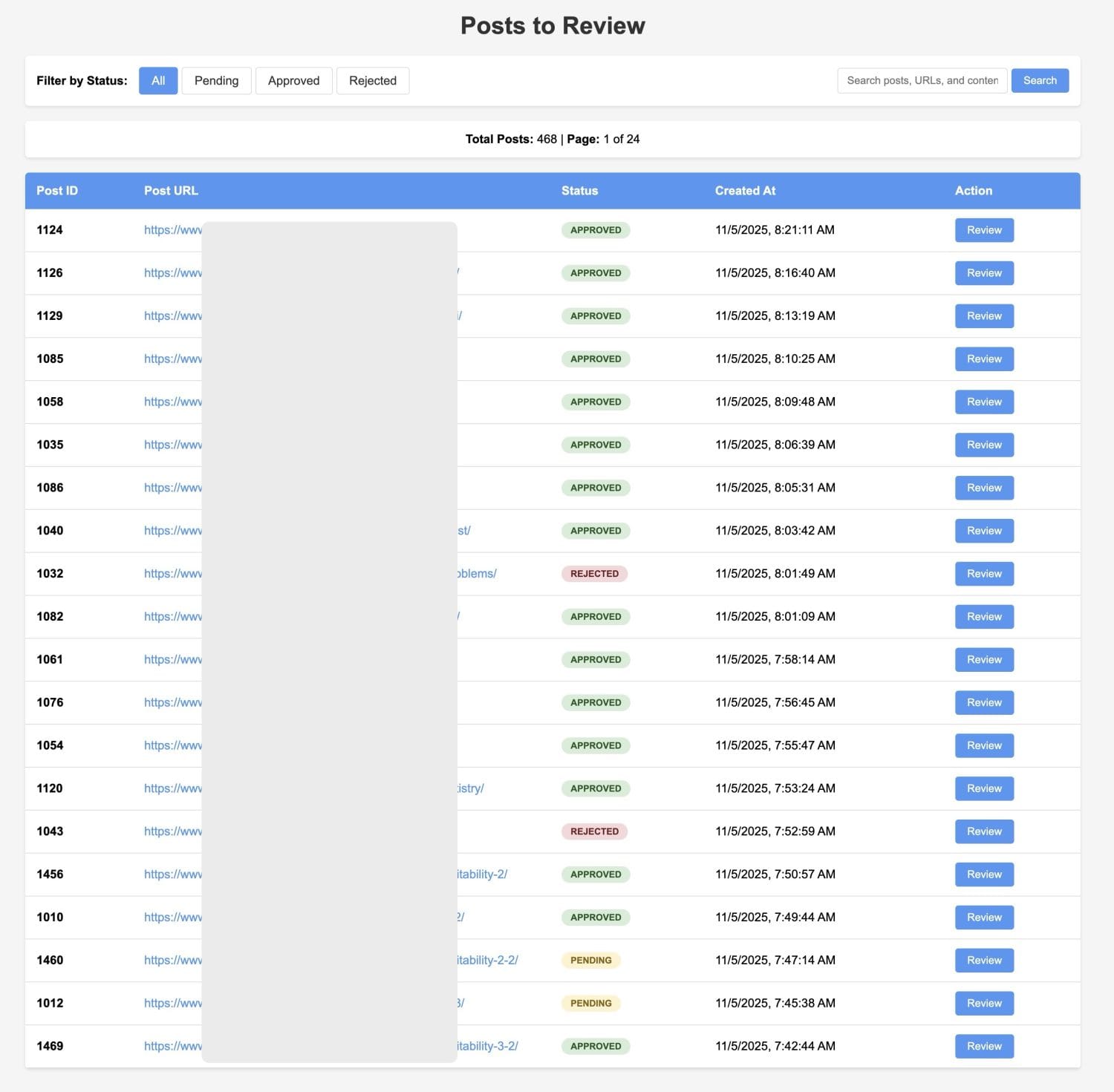This screenshot has height=1092, width=1114.
Task: Click the REJECTED badge on post 1032
Action: point(594,574)
